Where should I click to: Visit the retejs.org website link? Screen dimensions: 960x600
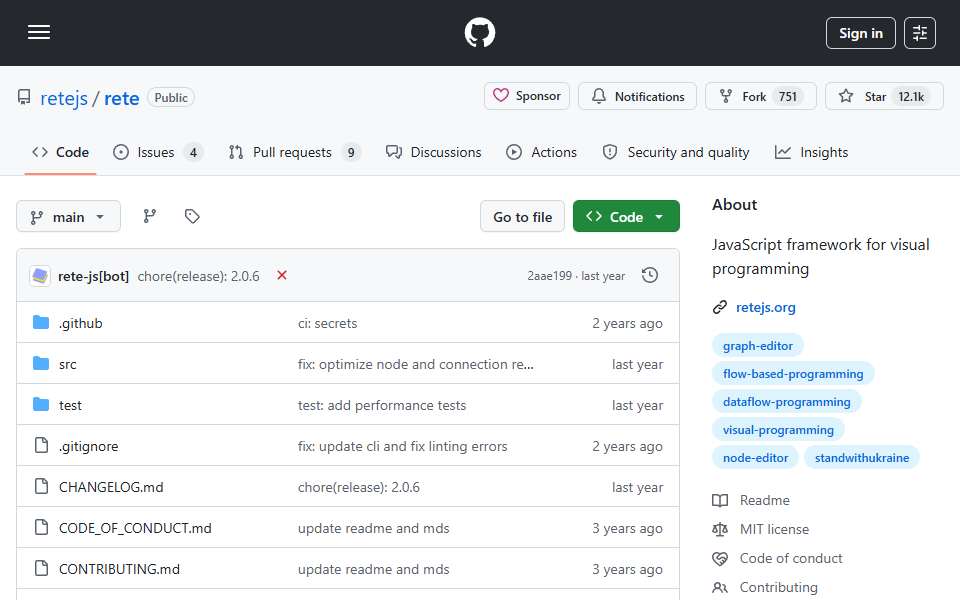765,307
